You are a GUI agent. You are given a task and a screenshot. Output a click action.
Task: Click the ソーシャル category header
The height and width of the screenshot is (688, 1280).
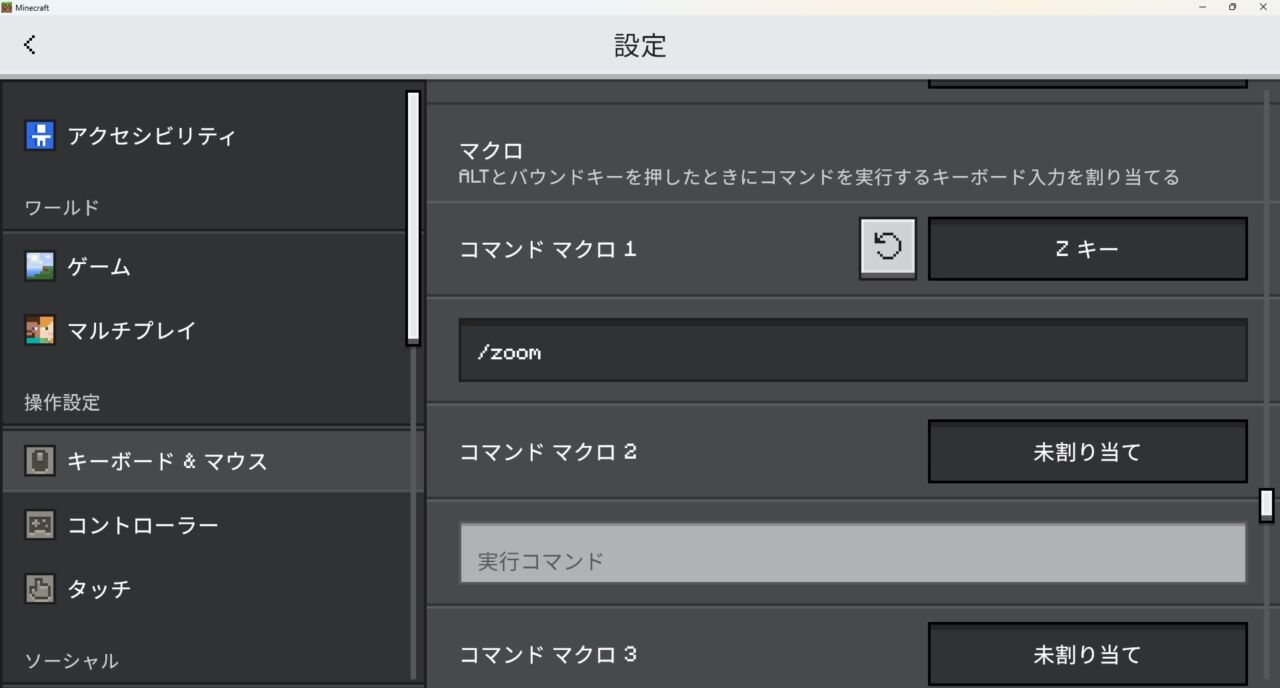(x=71, y=661)
